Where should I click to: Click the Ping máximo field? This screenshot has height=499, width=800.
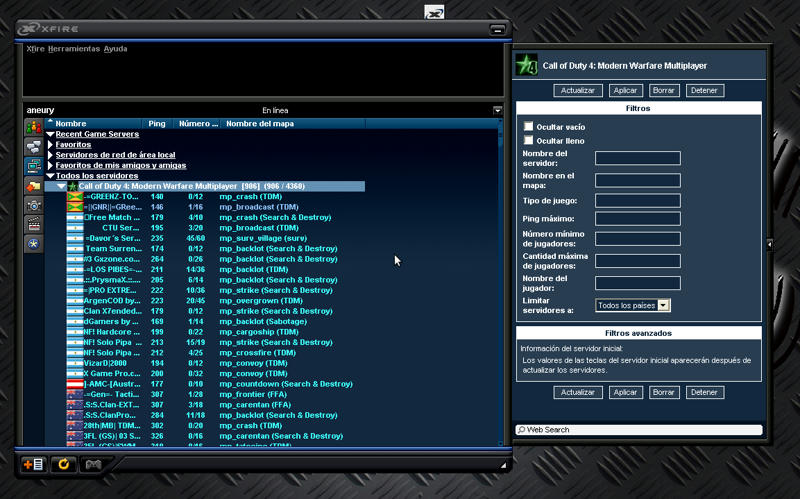click(x=638, y=218)
